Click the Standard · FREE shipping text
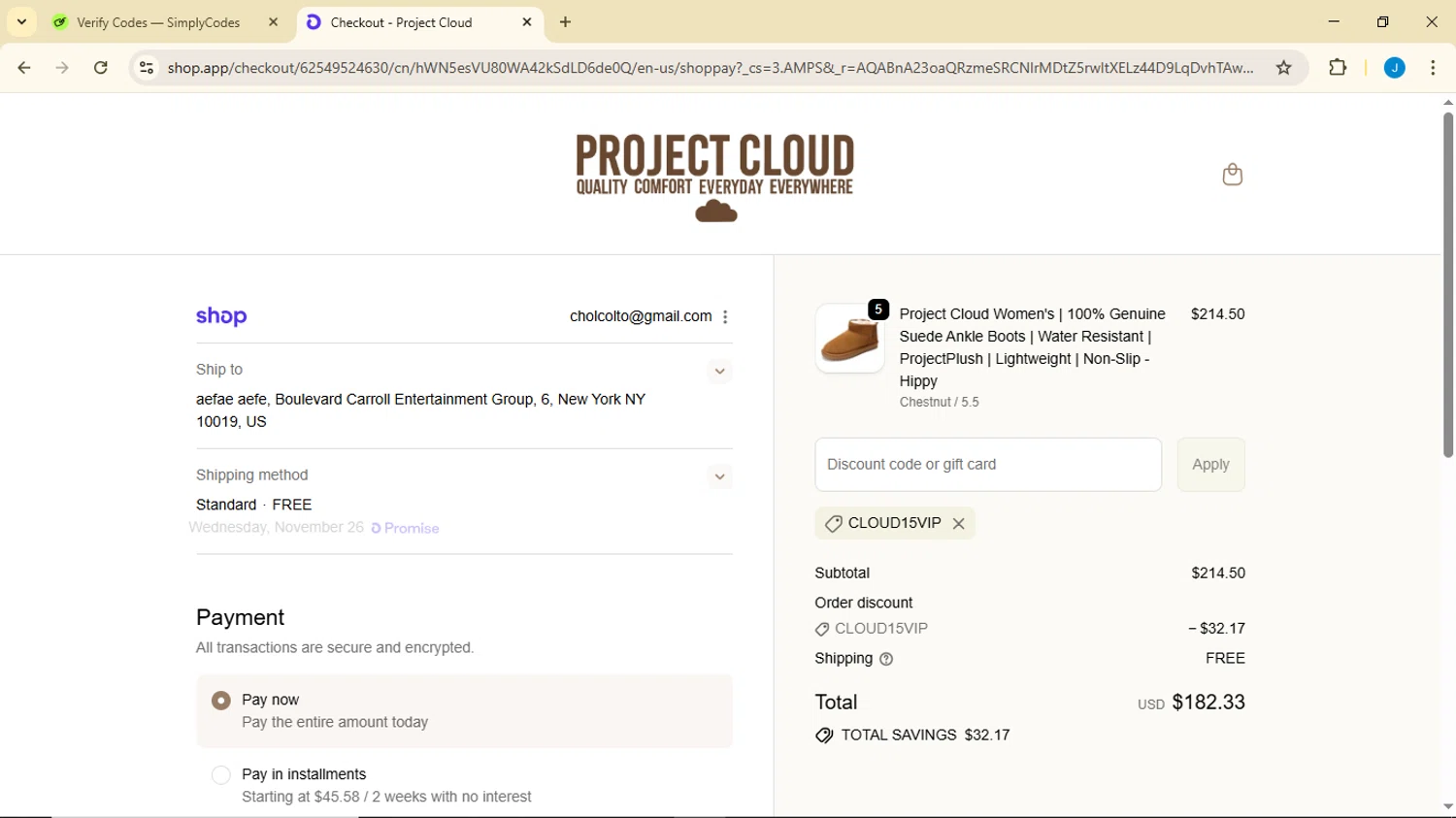 click(x=254, y=505)
